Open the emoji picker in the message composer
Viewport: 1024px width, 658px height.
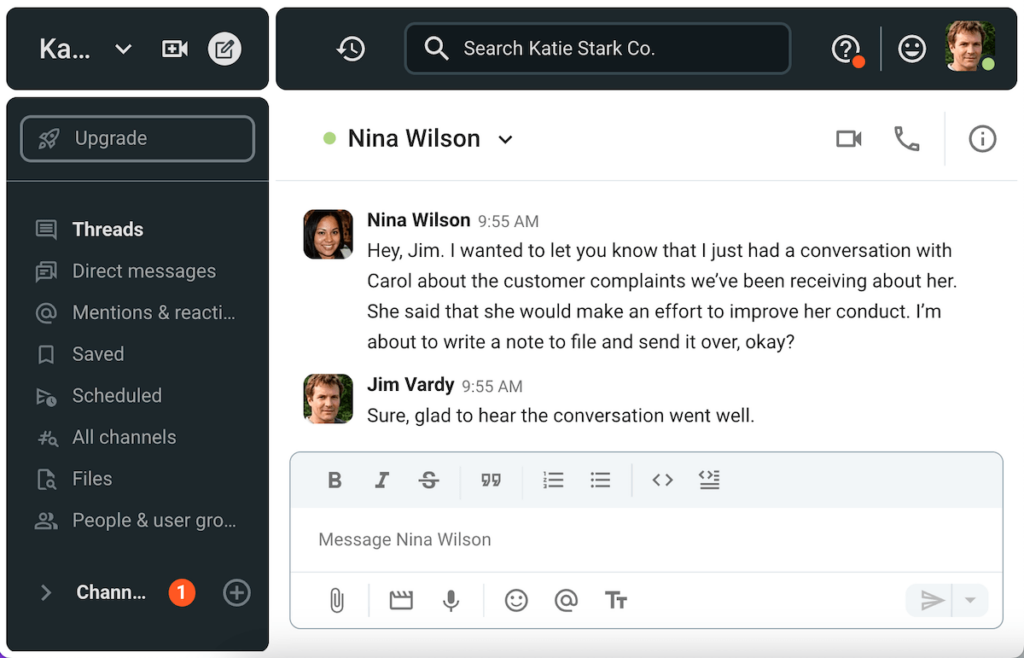click(516, 600)
